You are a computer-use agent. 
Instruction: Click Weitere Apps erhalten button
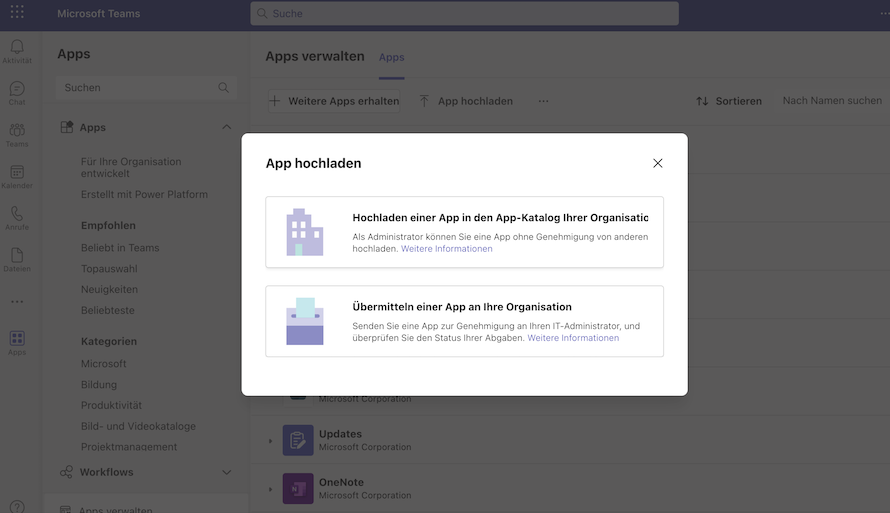click(334, 101)
